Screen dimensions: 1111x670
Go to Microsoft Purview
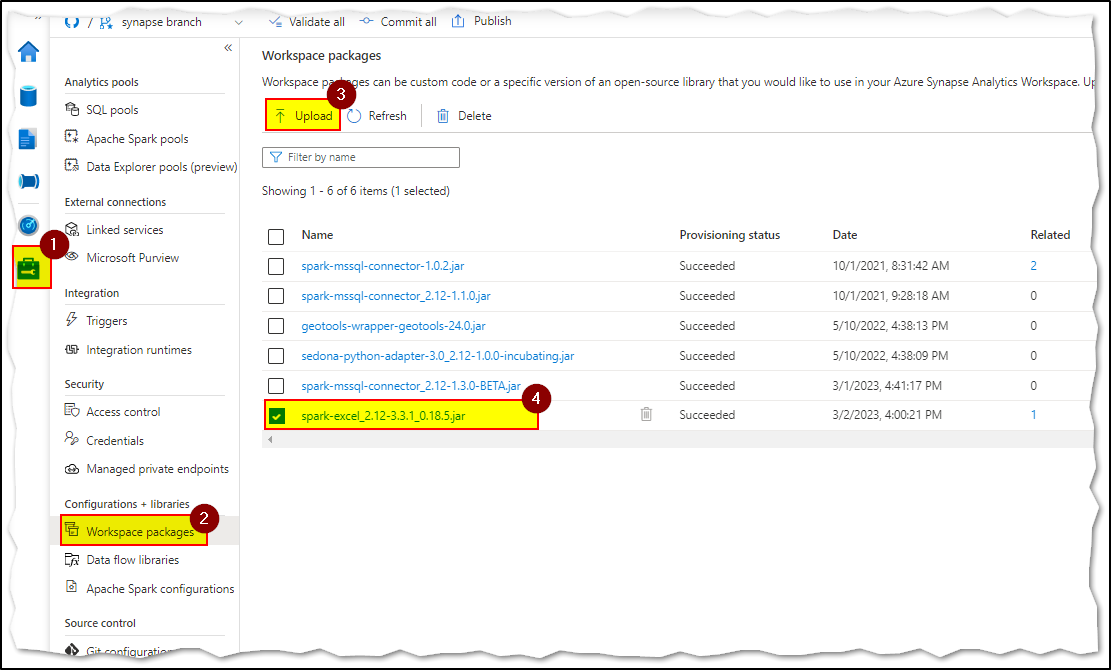132,258
